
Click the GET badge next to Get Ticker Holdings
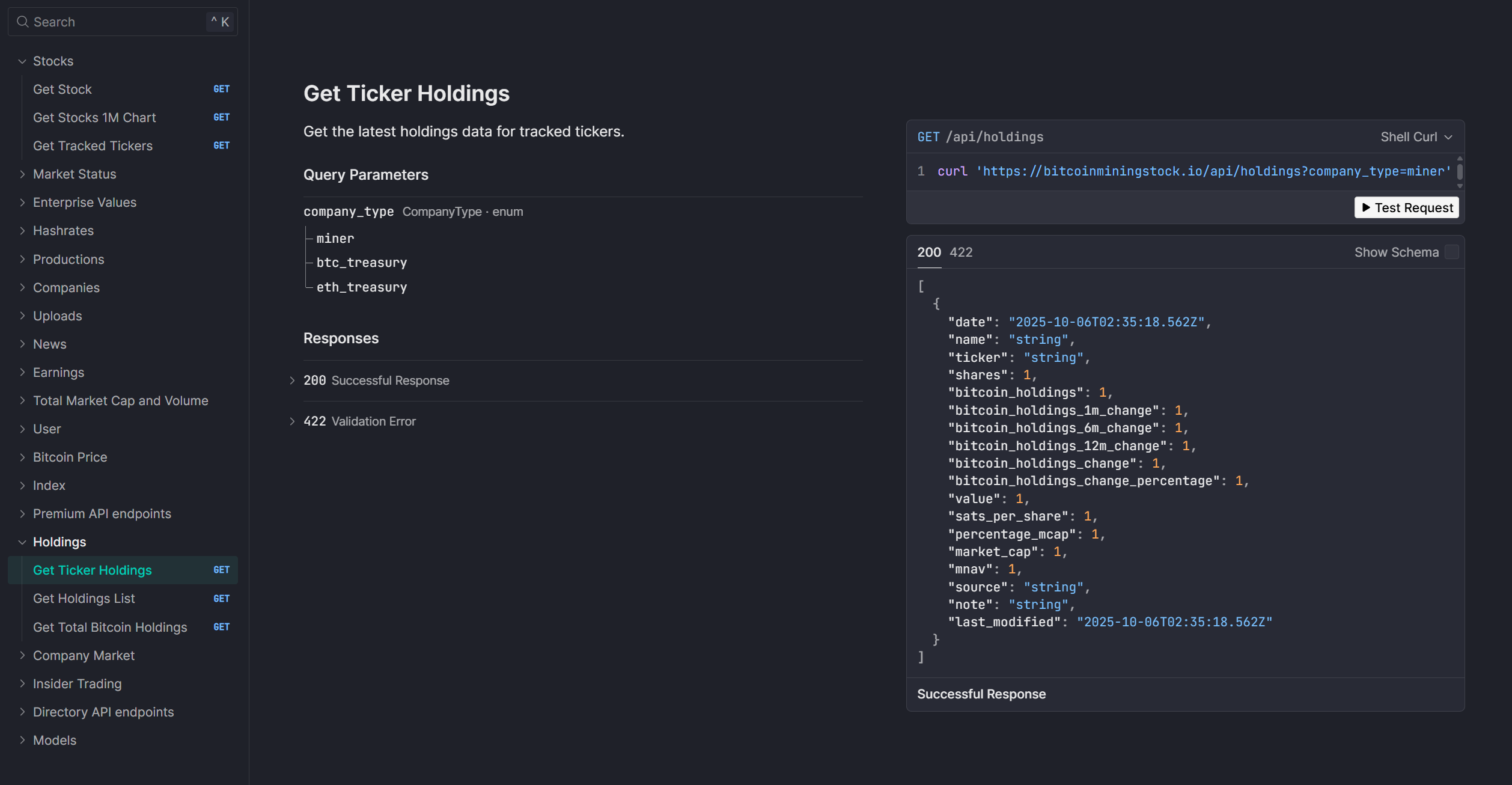coord(221,570)
